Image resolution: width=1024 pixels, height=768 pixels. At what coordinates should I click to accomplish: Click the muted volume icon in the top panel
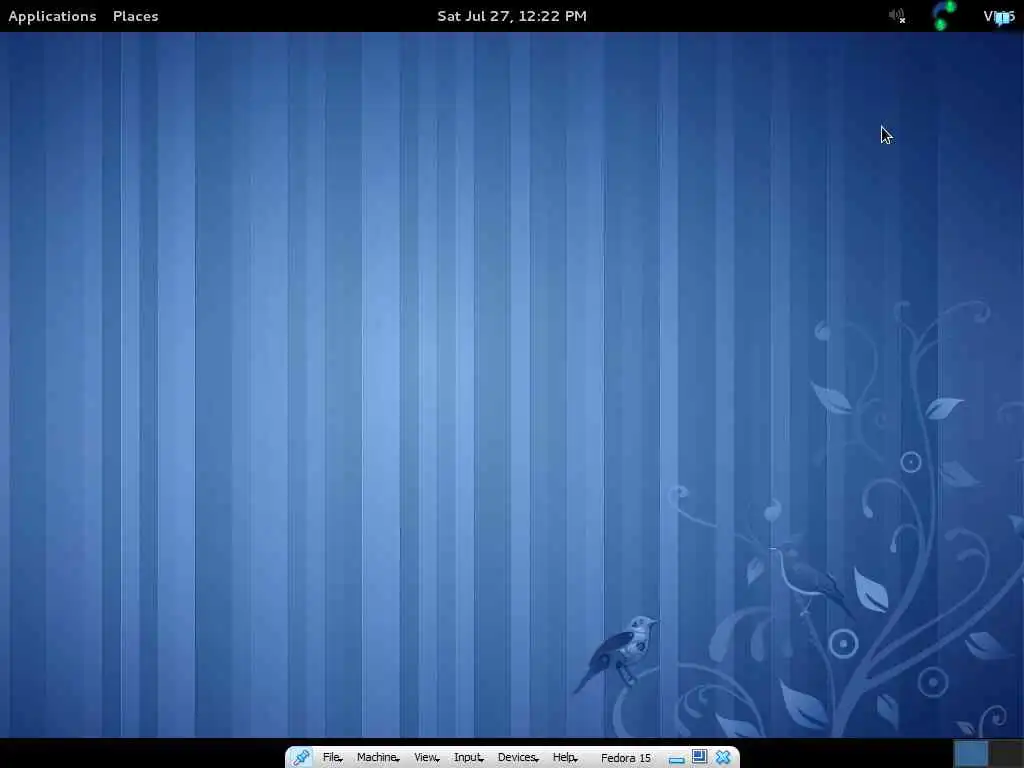[x=897, y=16]
